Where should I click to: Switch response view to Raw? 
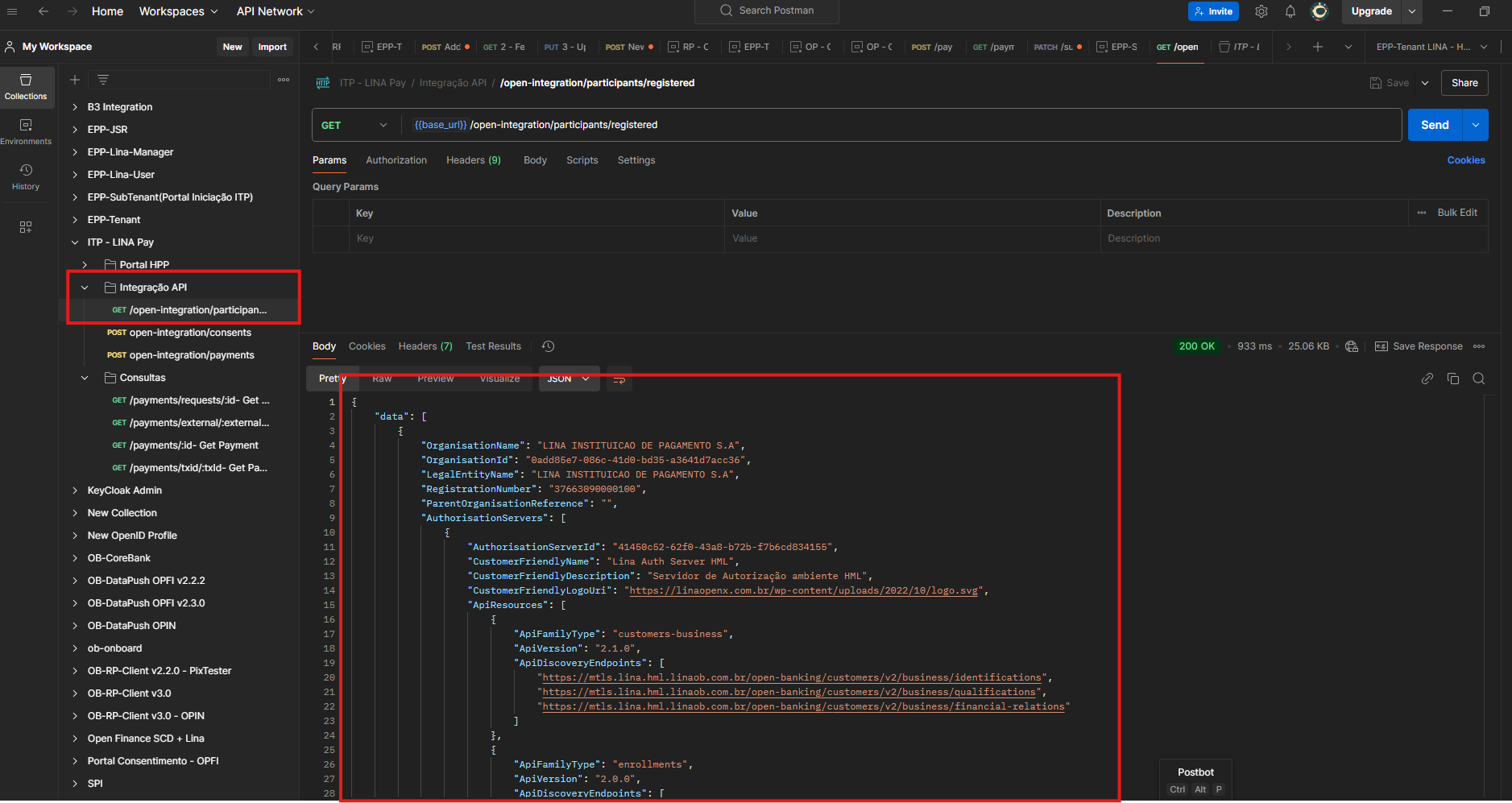pos(382,379)
